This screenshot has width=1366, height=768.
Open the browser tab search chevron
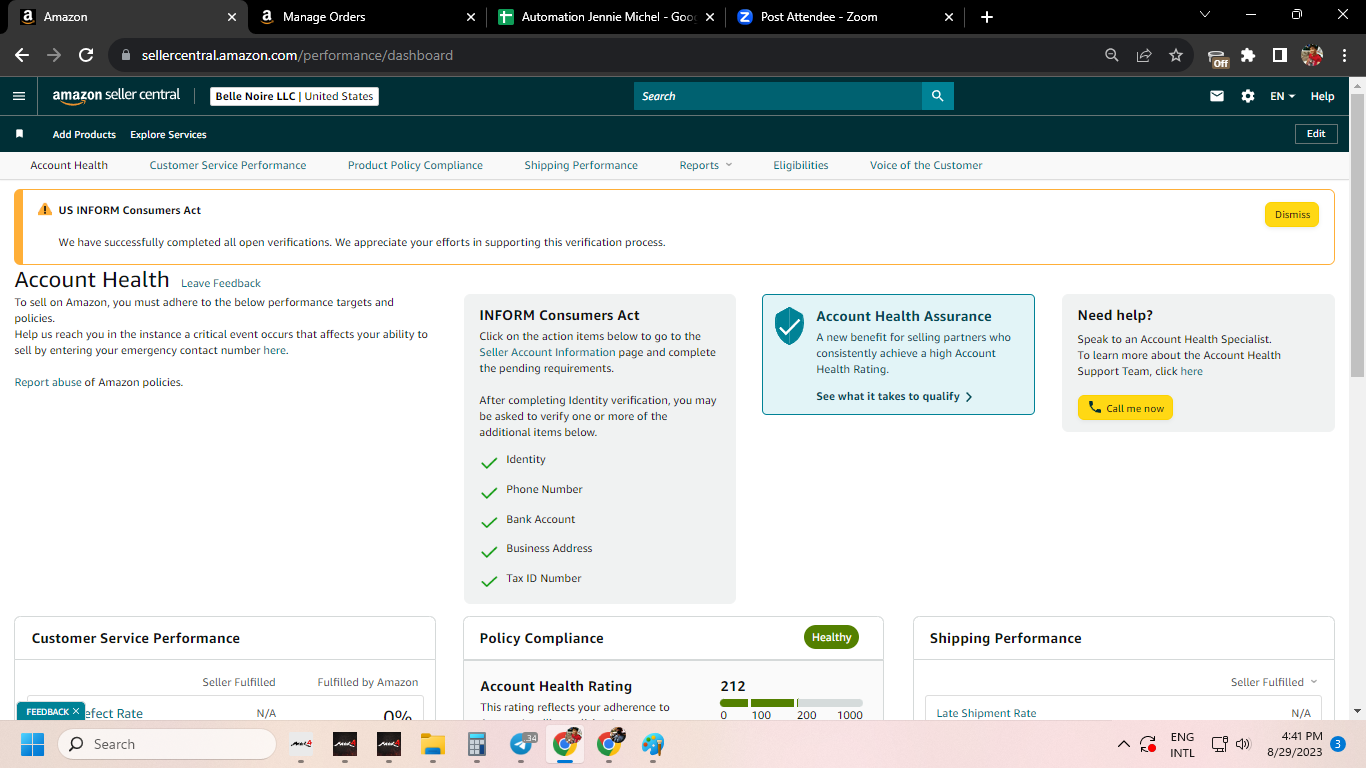click(x=1204, y=15)
